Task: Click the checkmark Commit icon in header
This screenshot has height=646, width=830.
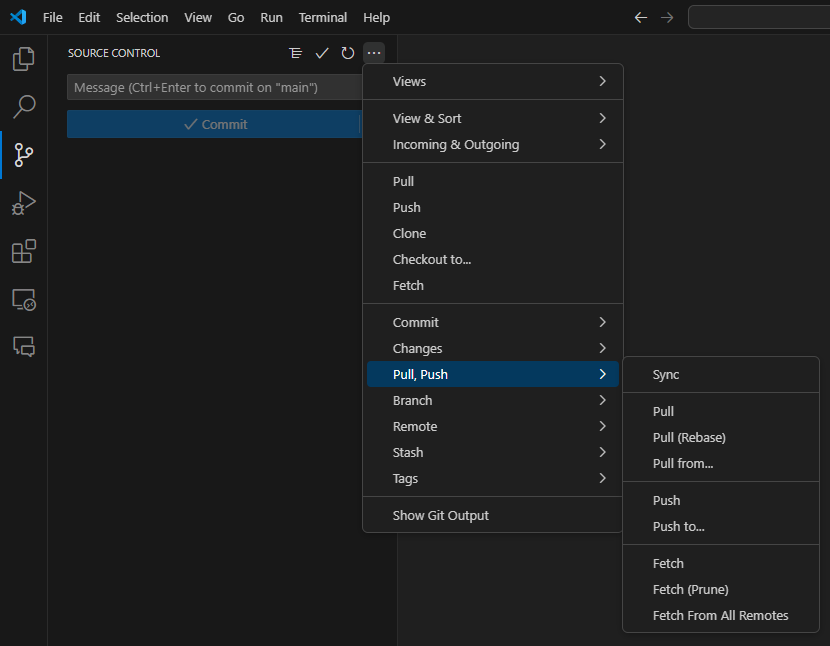Action: (x=322, y=53)
